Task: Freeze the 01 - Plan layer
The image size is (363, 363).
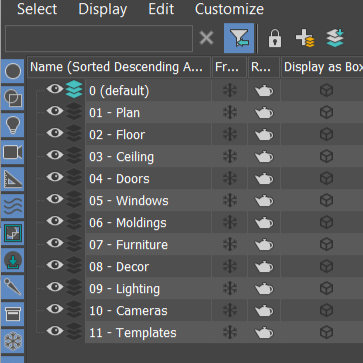Action: tap(230, 112)
